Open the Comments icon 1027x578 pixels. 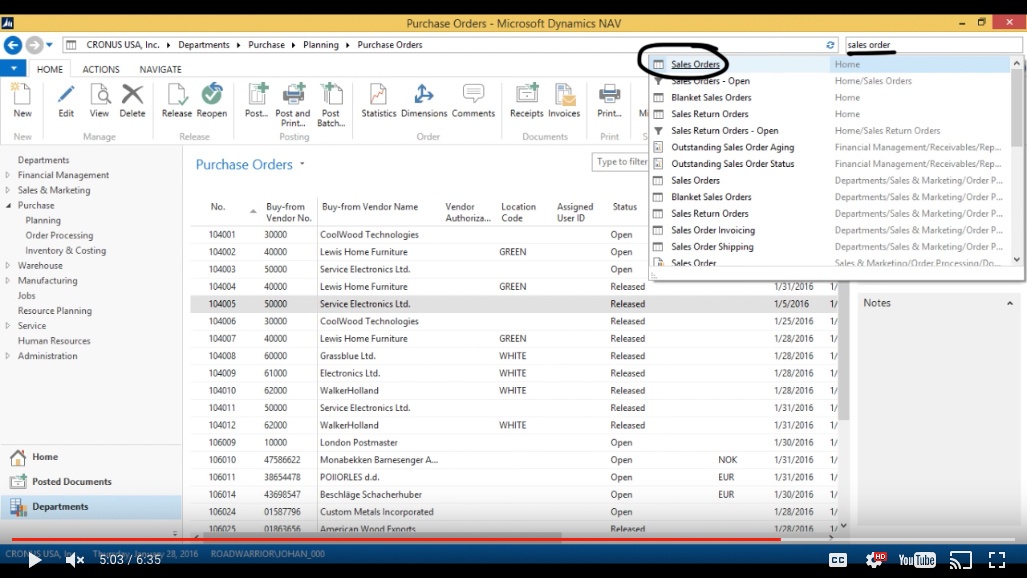click(473, 94)
